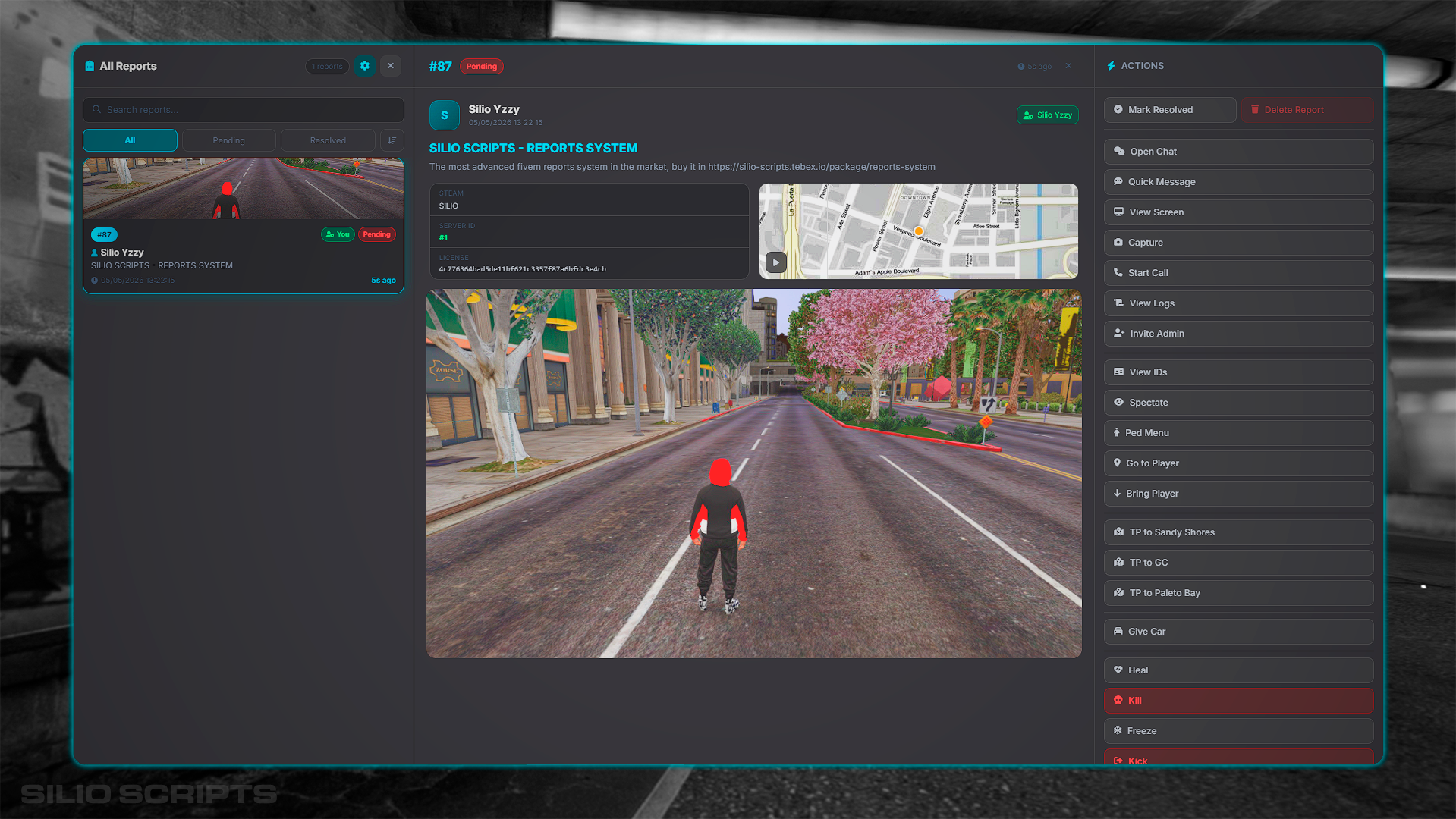Click the #87 badge in report card
This screenshot has width=1456, height=819.
104,235
